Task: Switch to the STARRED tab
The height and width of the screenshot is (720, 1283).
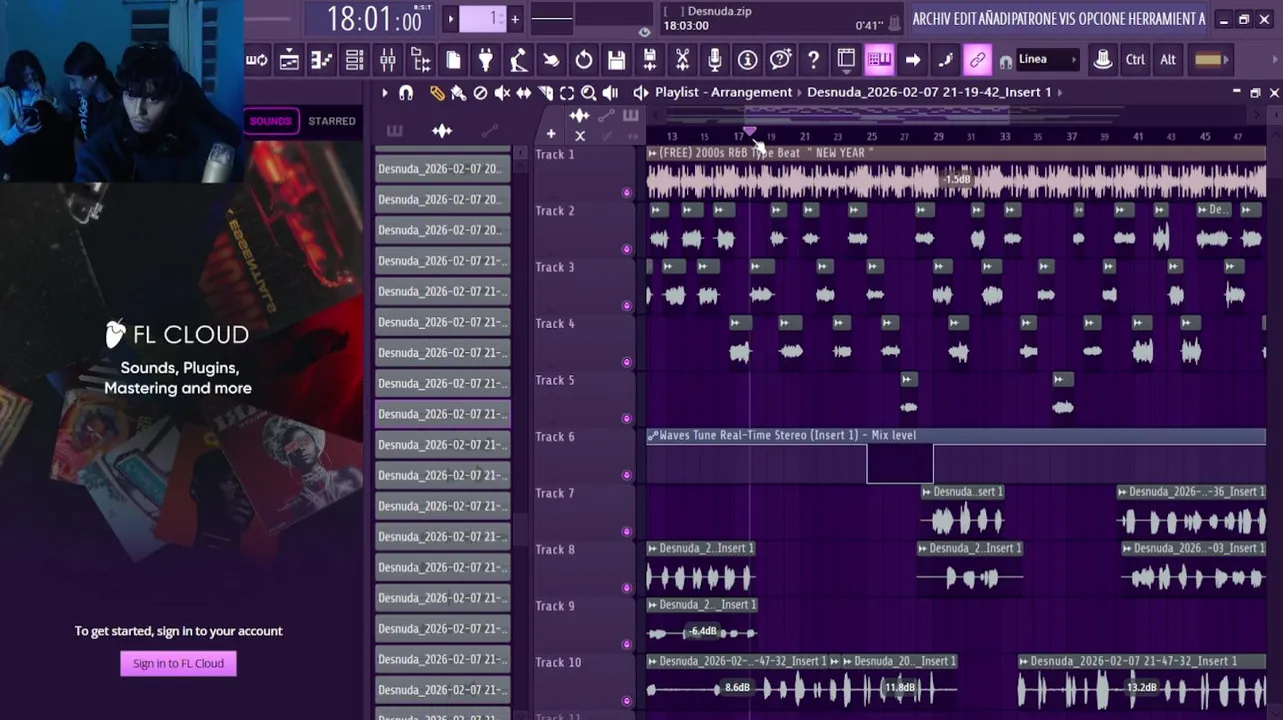Action: tap(332, 121)
